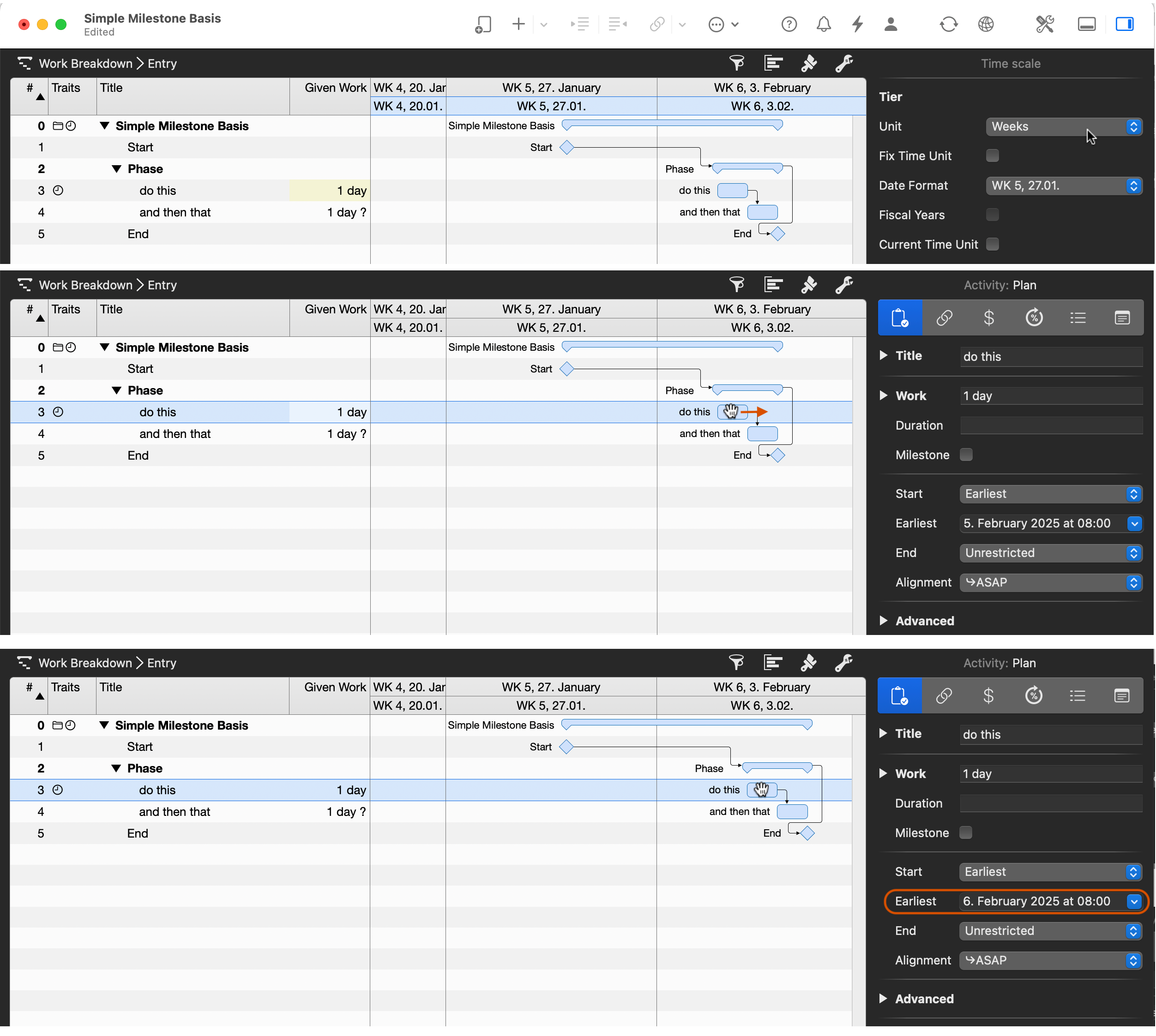Open the Unit Weeks dropdown

click(1064, 126)
